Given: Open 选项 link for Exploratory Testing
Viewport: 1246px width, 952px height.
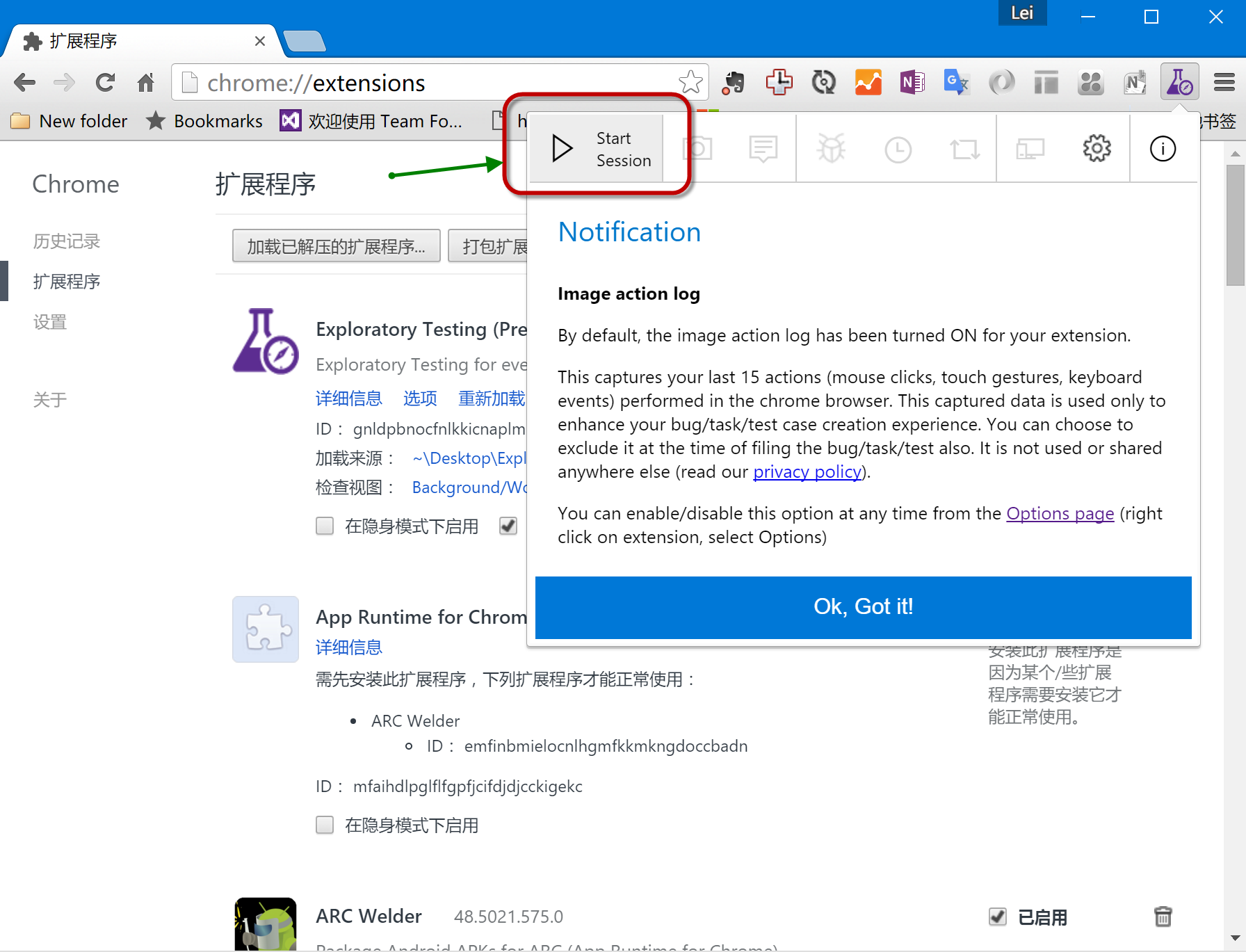Looking at the screenshot, I should click(420, 398).
